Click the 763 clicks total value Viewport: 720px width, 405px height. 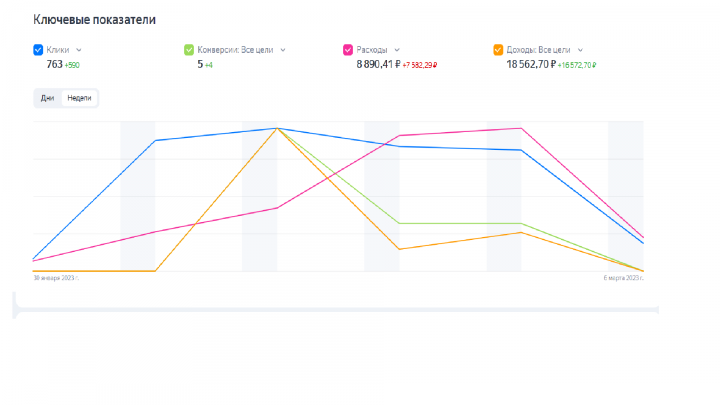(x=54, y=64)
